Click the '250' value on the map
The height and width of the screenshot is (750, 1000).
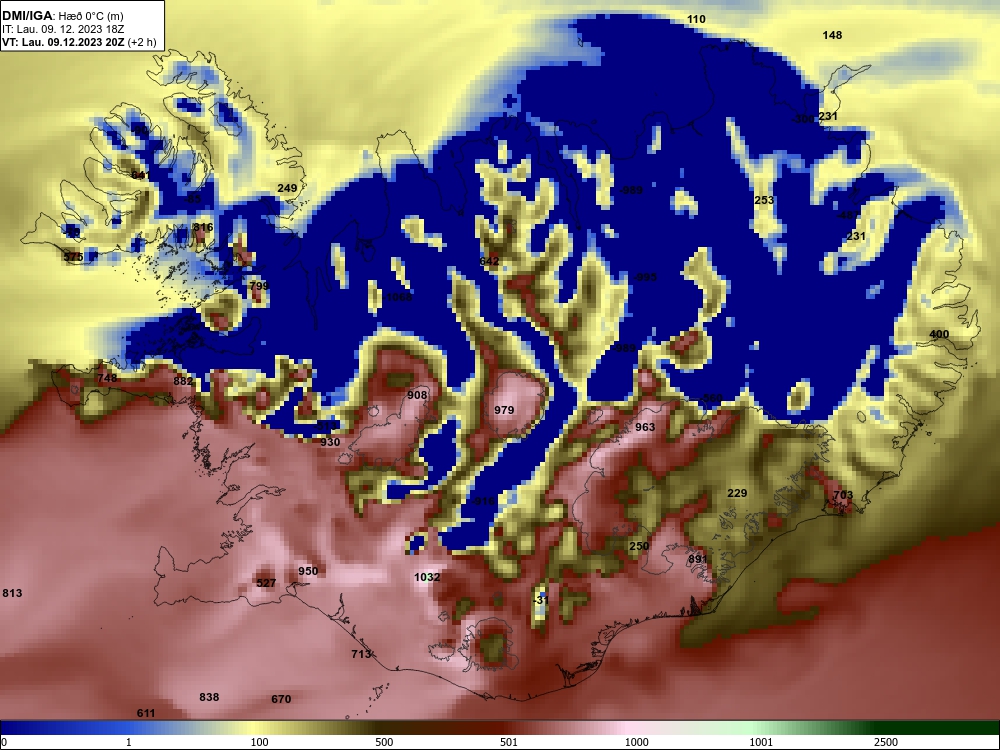pyautogui.click(x=639, y=546)
